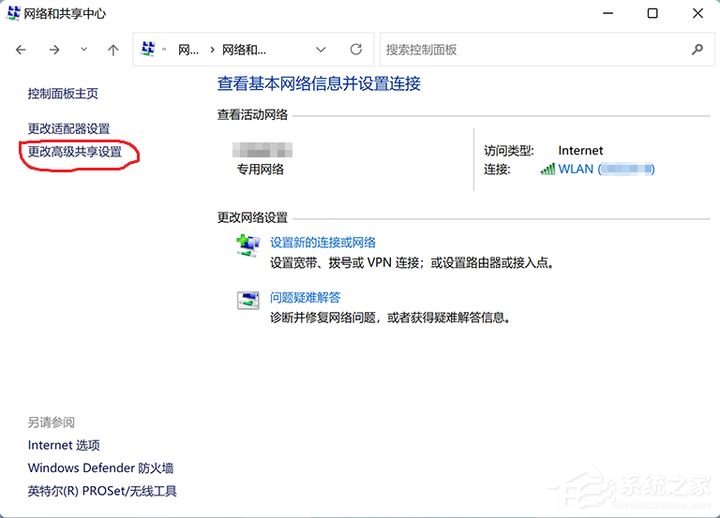This screenshot has height=518, width=720.
Task: Open 英特尔(R) PROSet/无线工具 link
Action: pos(102,491)
